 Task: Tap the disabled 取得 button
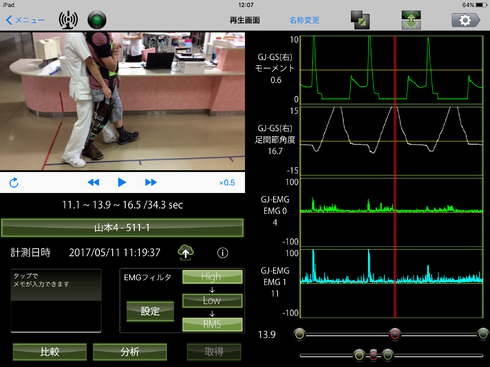pyautogui.click(x=214, y=352)
